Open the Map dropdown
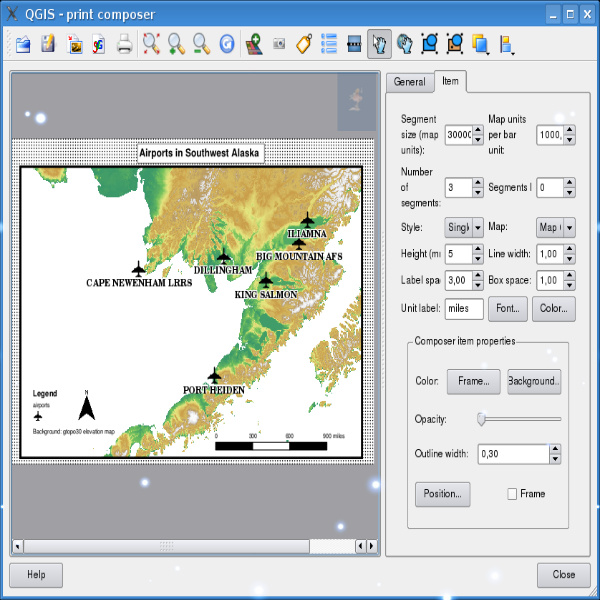The width and height of the screenshot is (600, 600). coord(556,228)
